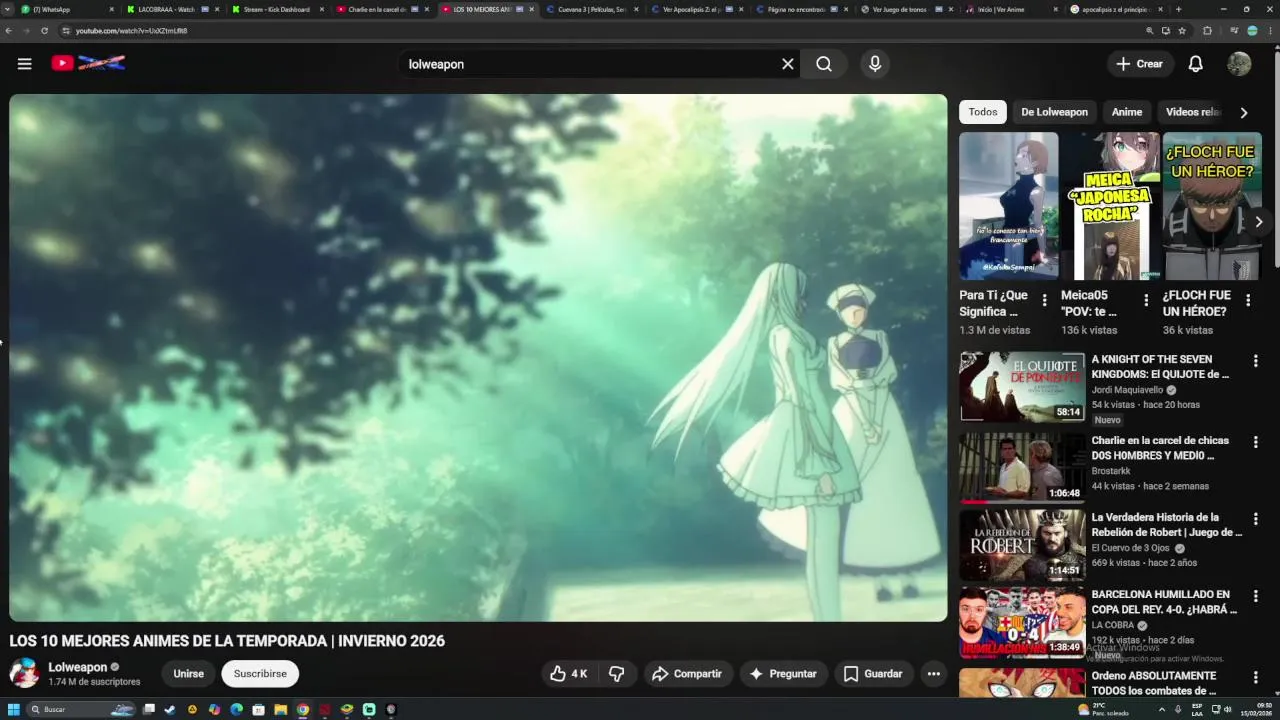This screenshot has height=720, width=1280.
Task: Go back with browser back arrow
Action: pos(9,31)
